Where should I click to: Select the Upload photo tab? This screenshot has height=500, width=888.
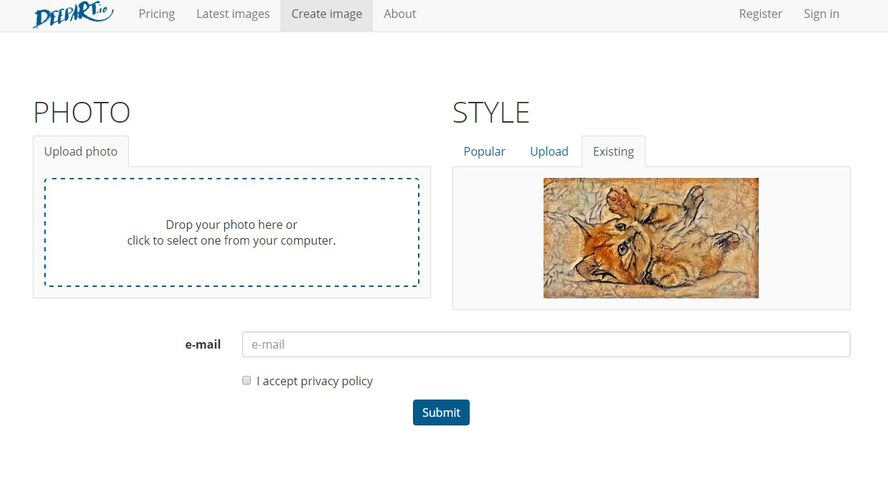tap(81, 152)
